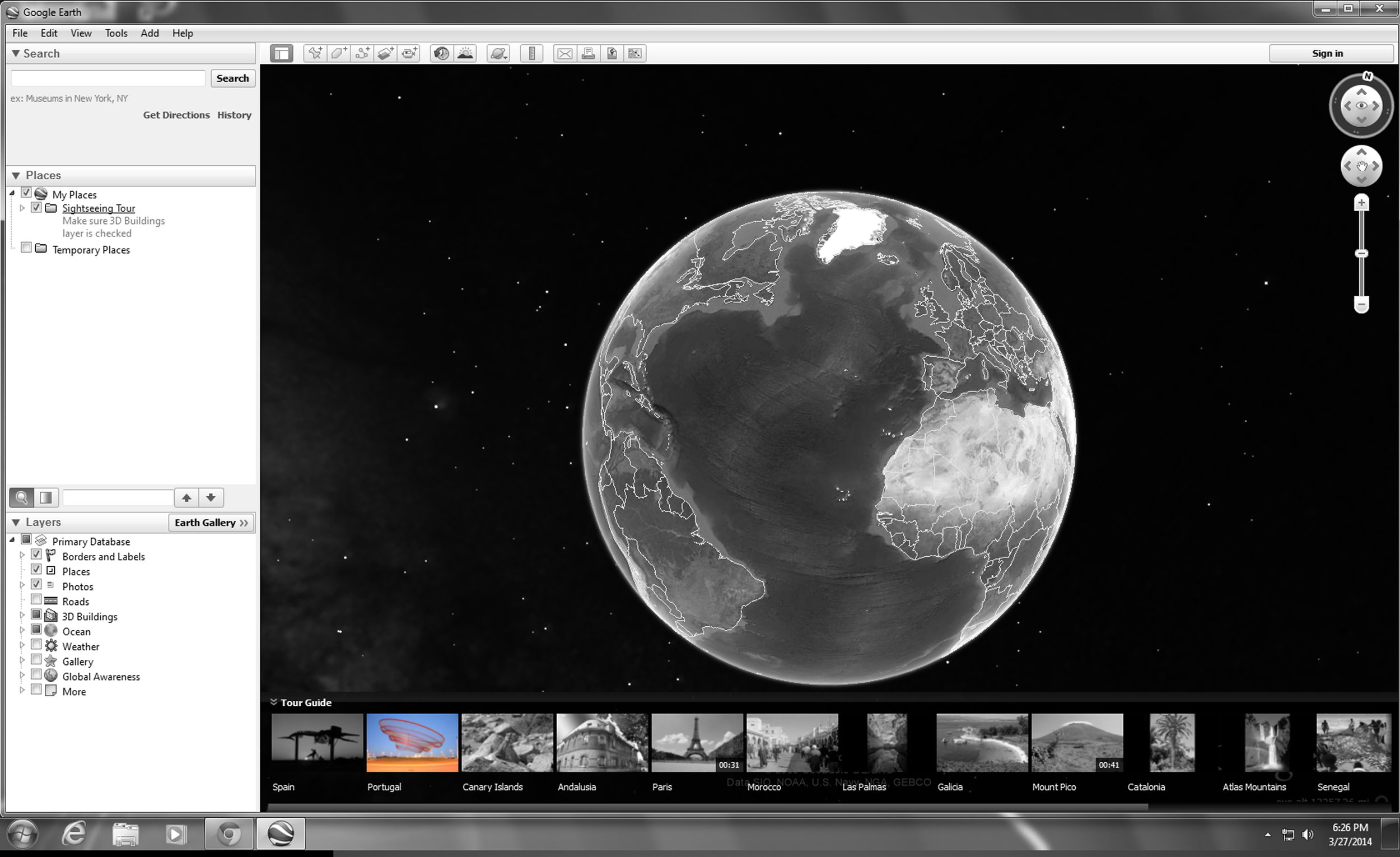Open the View menu

(x=81, y=33)
